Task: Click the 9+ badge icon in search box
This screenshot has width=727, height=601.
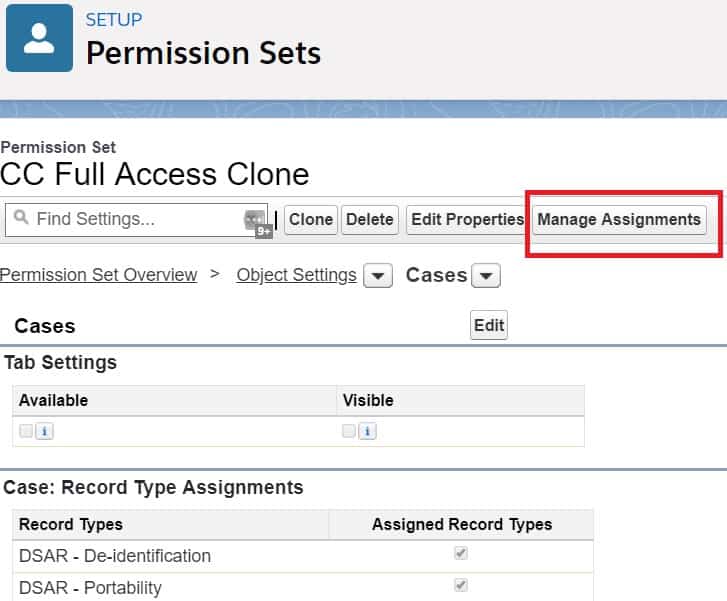Action: [x=263, y=230]
